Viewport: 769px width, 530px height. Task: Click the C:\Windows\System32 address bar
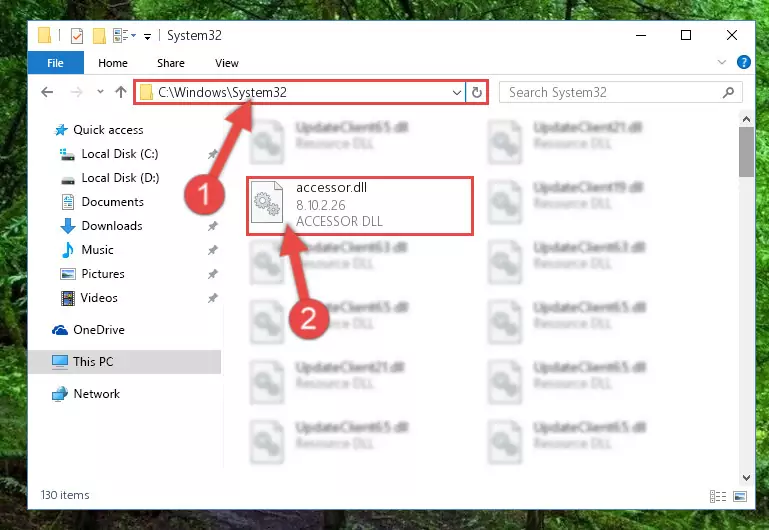(x=299, y=92)
